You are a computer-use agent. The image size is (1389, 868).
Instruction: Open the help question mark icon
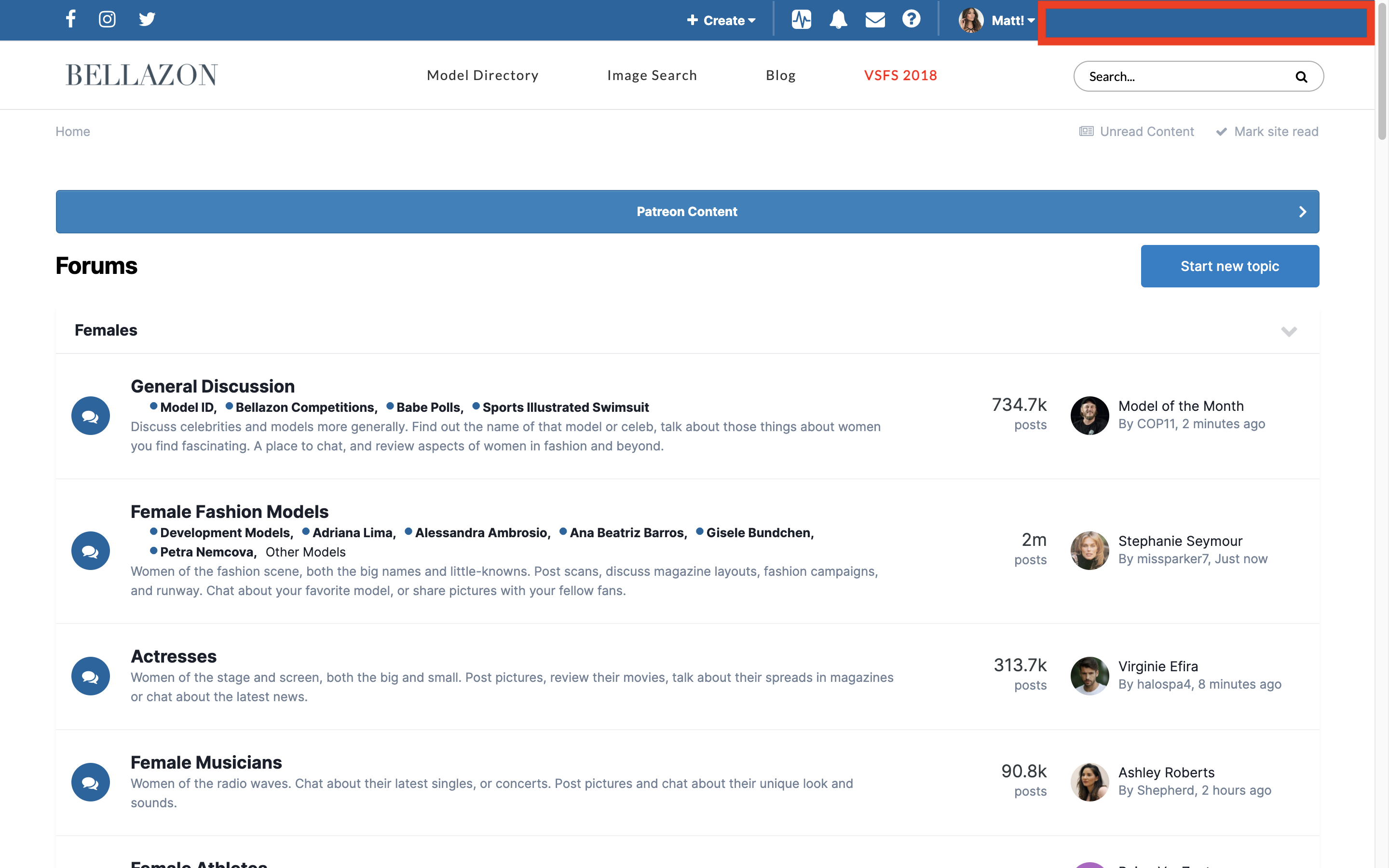pos(911,19)
